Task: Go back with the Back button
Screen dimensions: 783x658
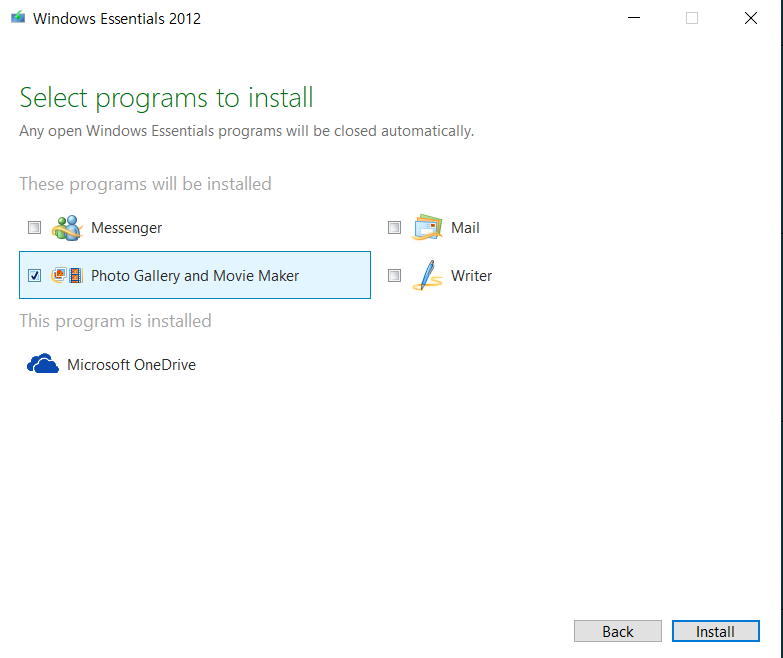Action: [x=618, y=632]
